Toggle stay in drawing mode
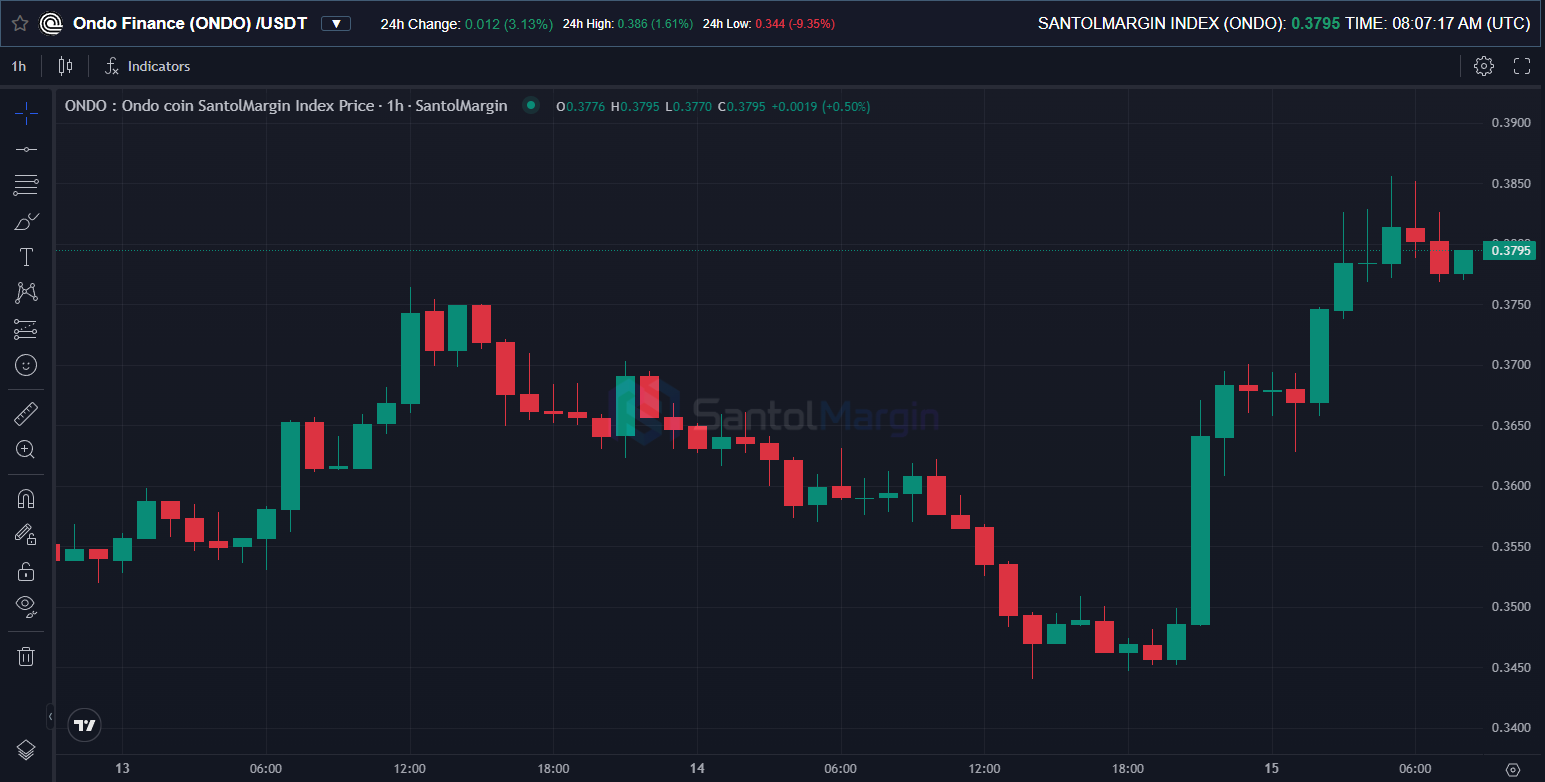This screenshot has height=782, width=1545. (x=26, y=534)
